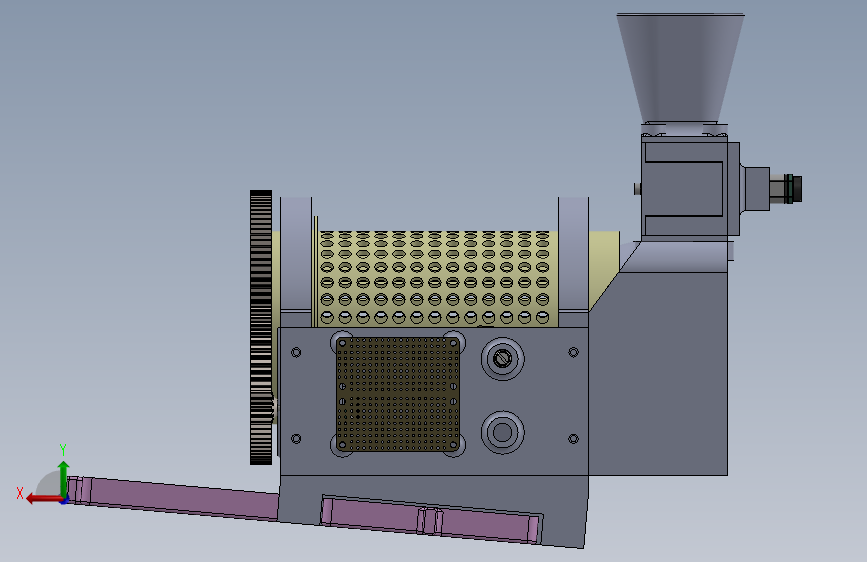The height and width of the screenshot is (562, 867).
Task: Pick top-left screw hole of front panel
Action: pos(296,352)
